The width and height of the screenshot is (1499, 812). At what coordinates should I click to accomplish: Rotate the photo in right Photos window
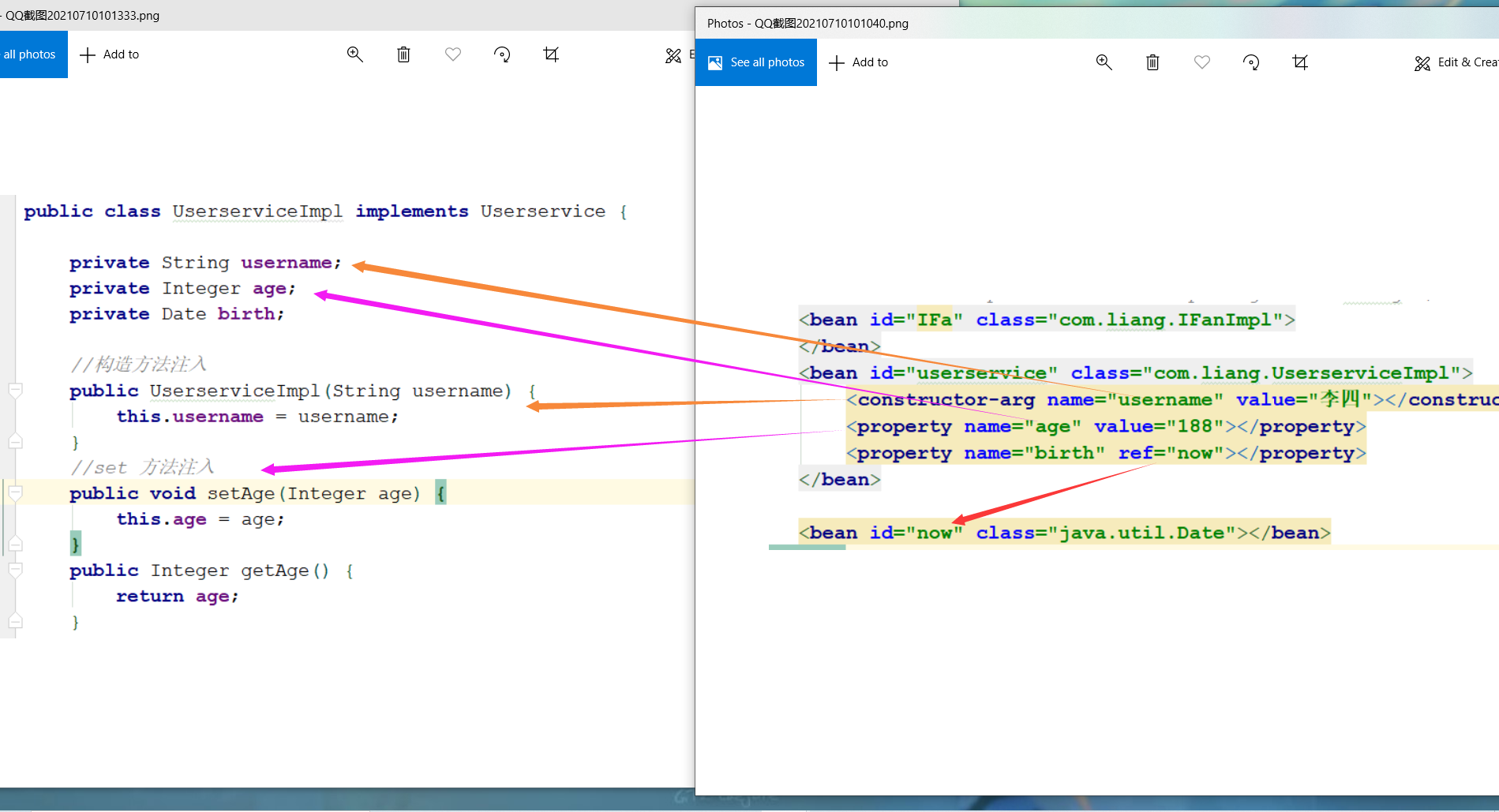[x=1251, y=62]
